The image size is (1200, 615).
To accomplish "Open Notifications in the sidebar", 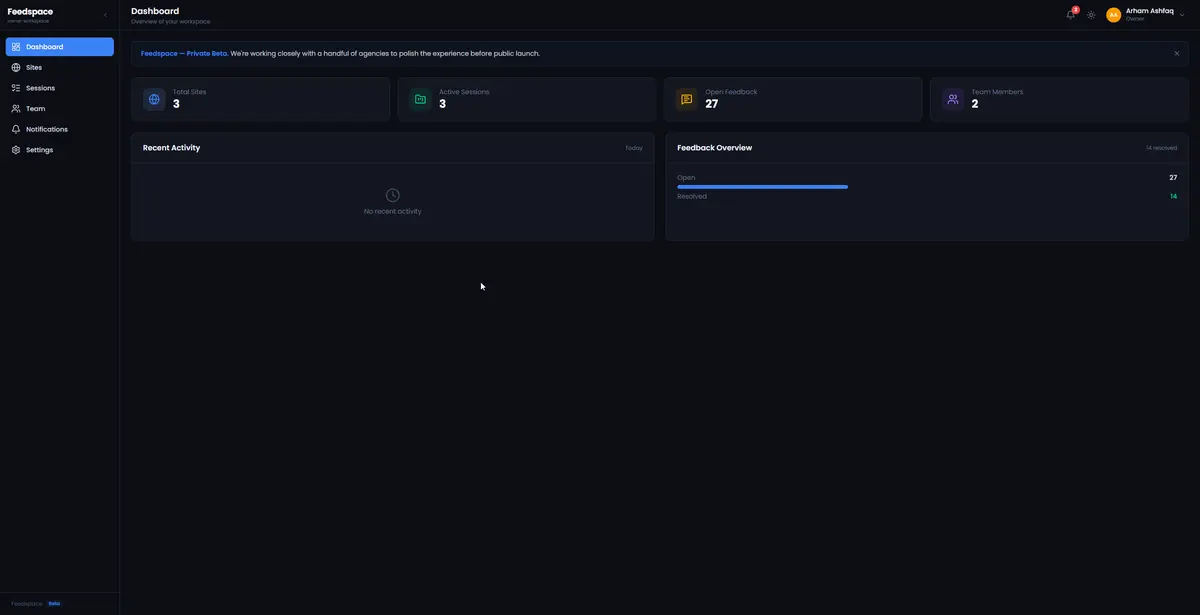I will tap(60, 129).
